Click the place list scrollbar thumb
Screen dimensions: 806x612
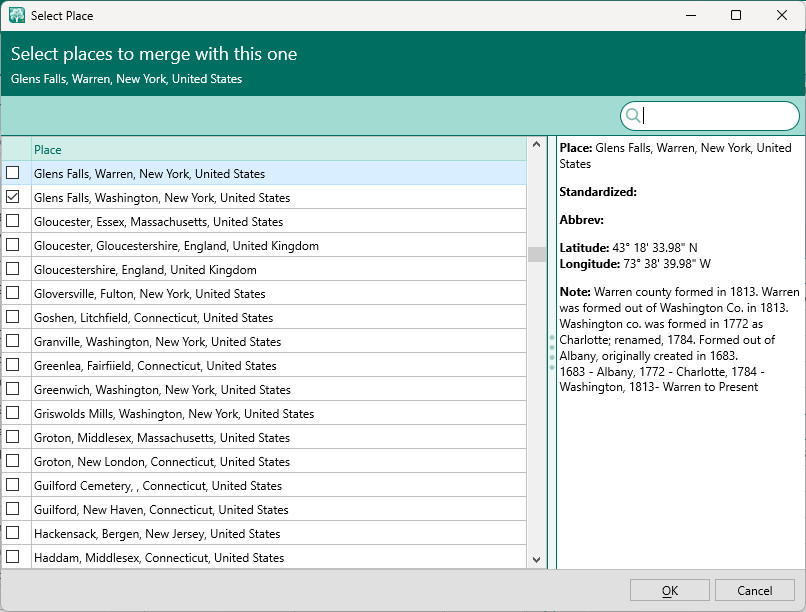point(537,254)
